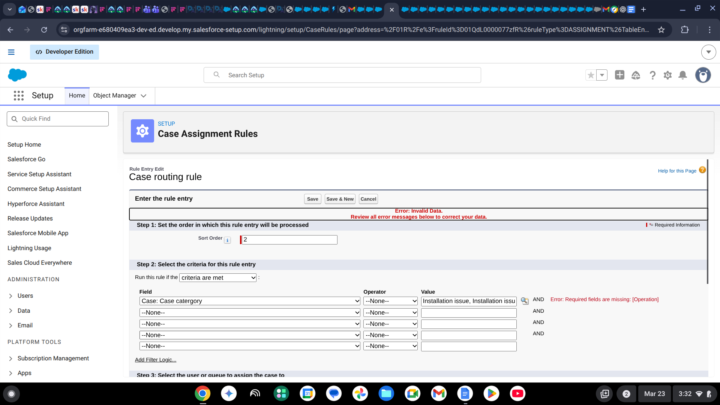Open Service Setup Assistant
The height and width of the screenshot is (405, 720).
point(39,174)
